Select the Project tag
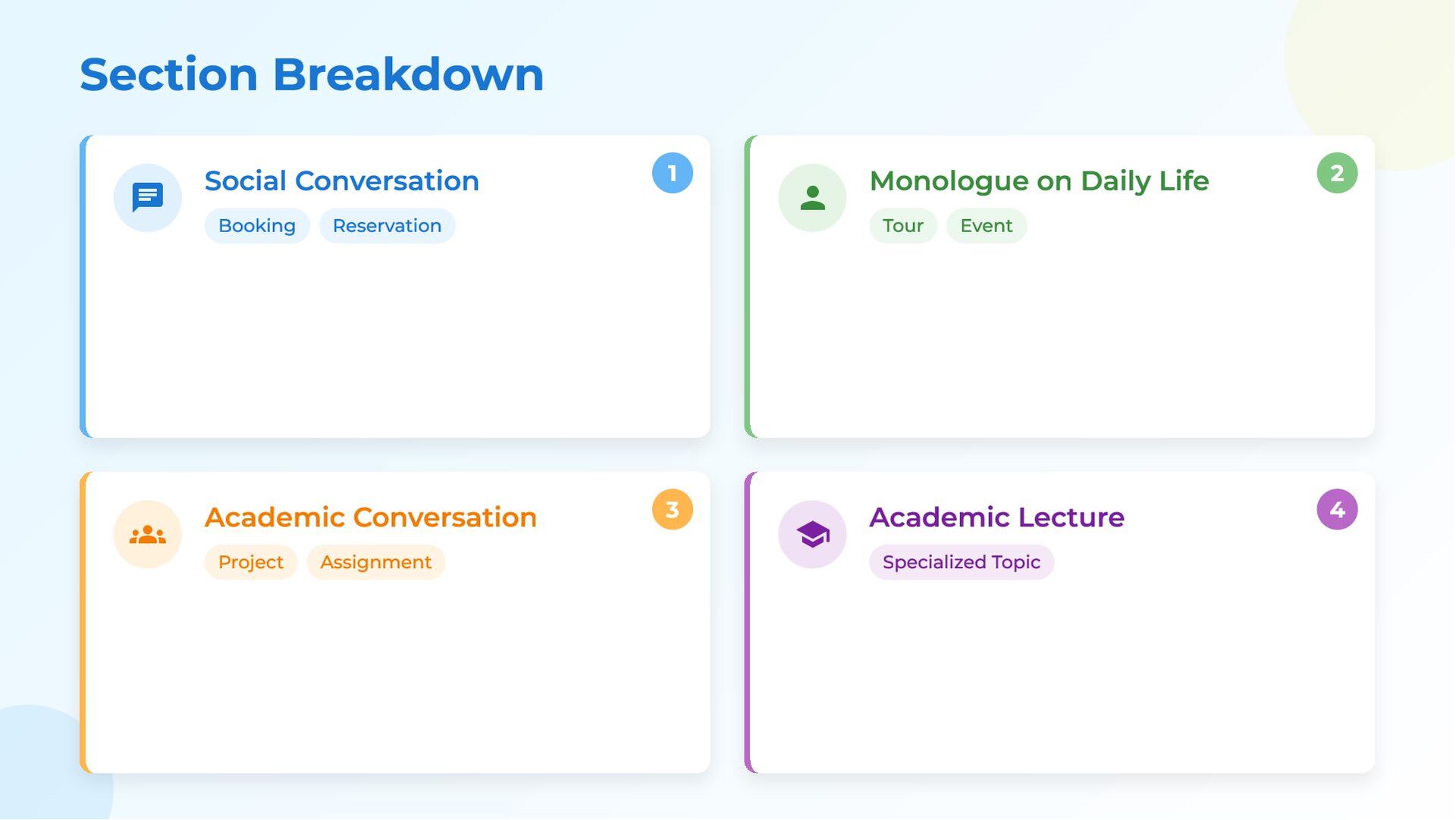The height and width of the screenshot is (820, 1456). (x=250, y=562)
